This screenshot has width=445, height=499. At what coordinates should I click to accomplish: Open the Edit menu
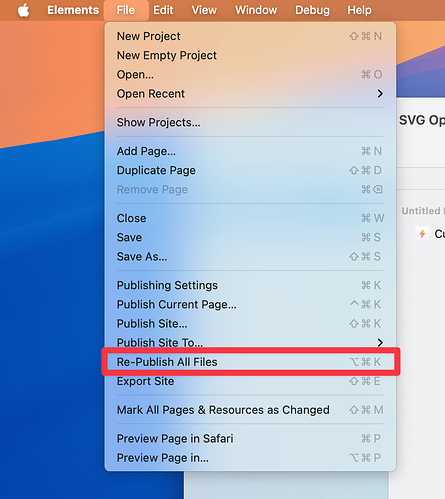[x=163, y=10]
